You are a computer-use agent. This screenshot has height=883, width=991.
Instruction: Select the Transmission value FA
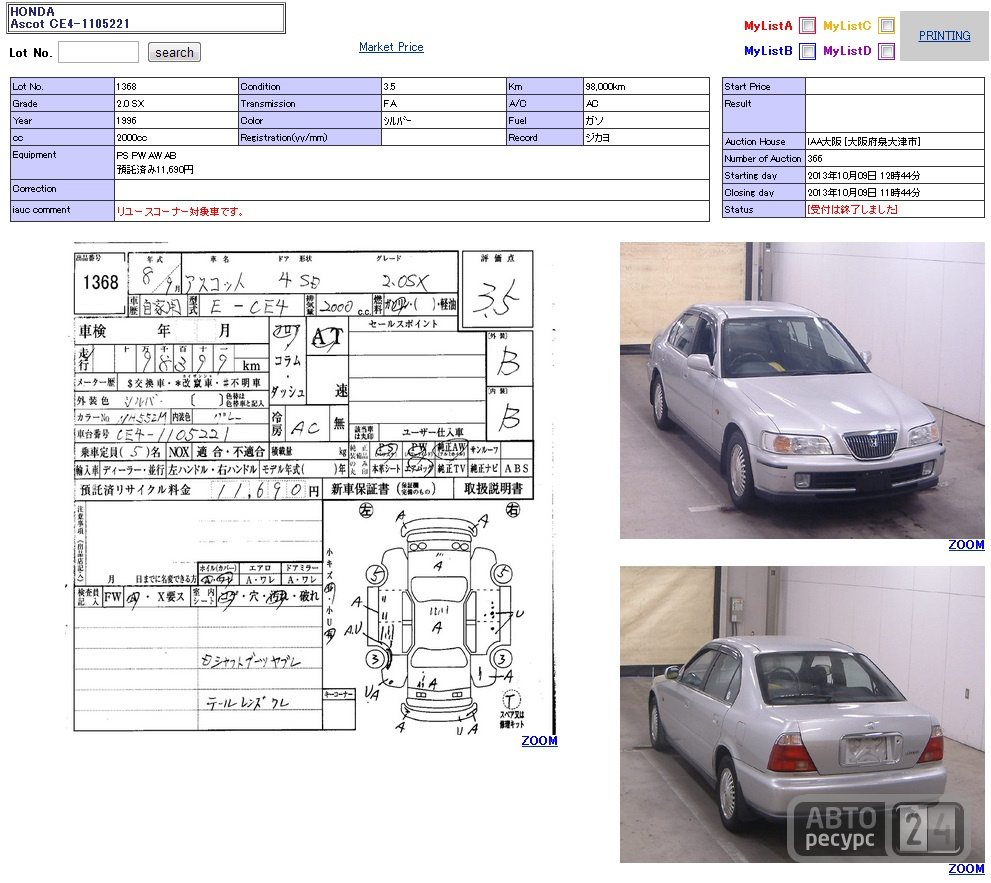click(390, 104)
